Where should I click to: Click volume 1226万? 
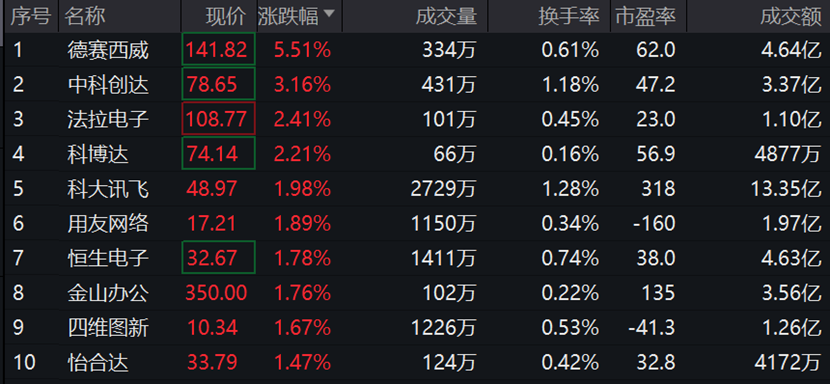pyautogui.click(x=444, y=328)
